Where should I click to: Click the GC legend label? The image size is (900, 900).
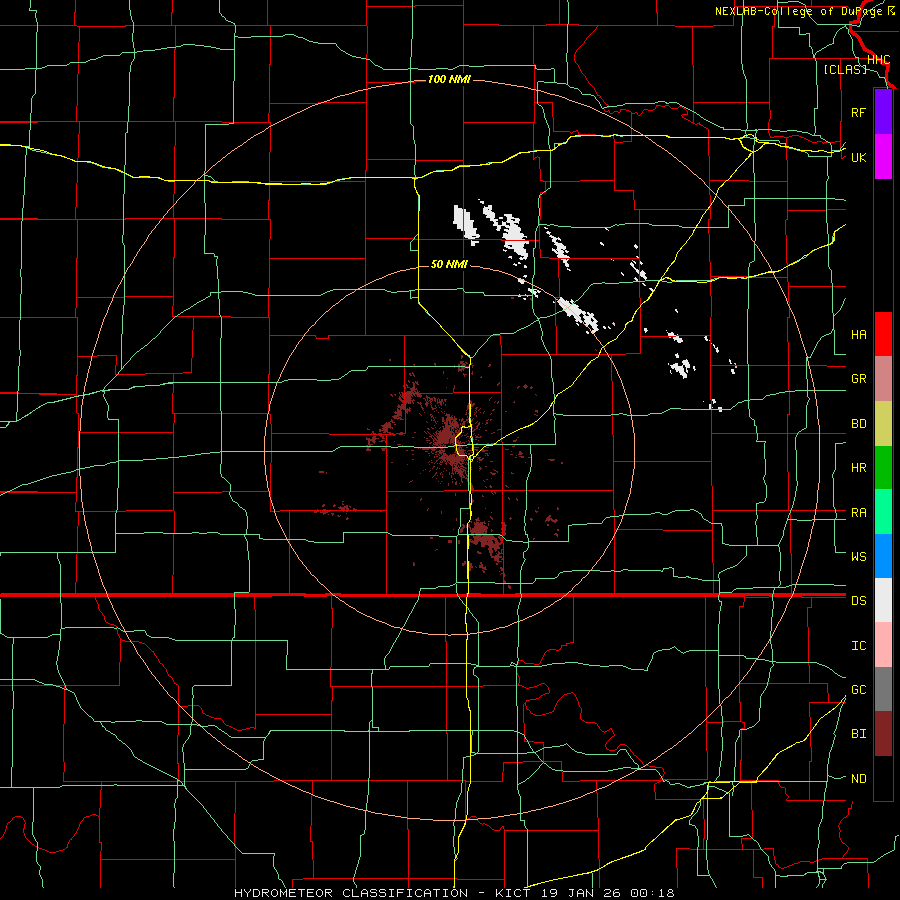pyautogui.click(x=858, y=689)
